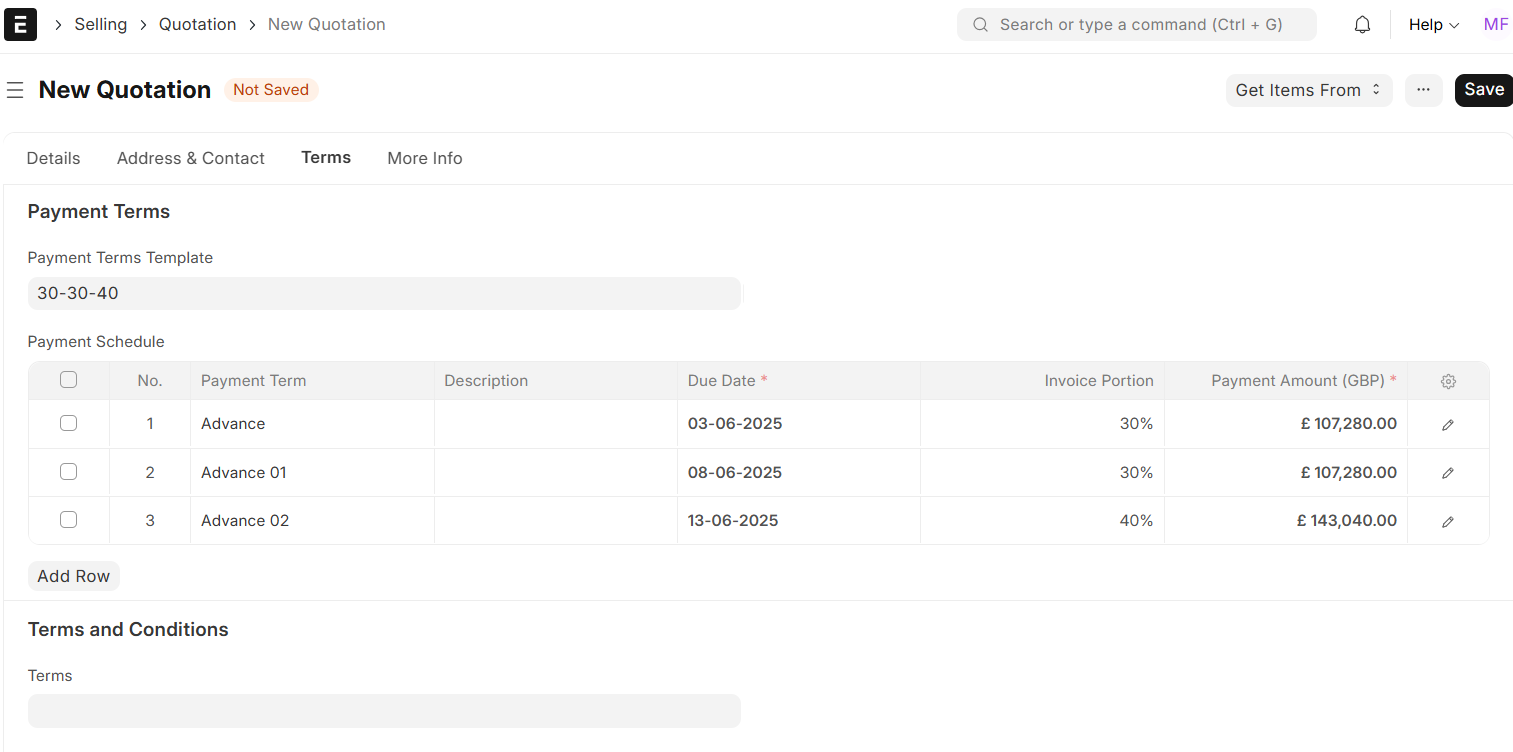The width and height of the screenshot is (1513, 752).
Task: Expand the Get Items From dropdown
Action: click(1308, 90)
